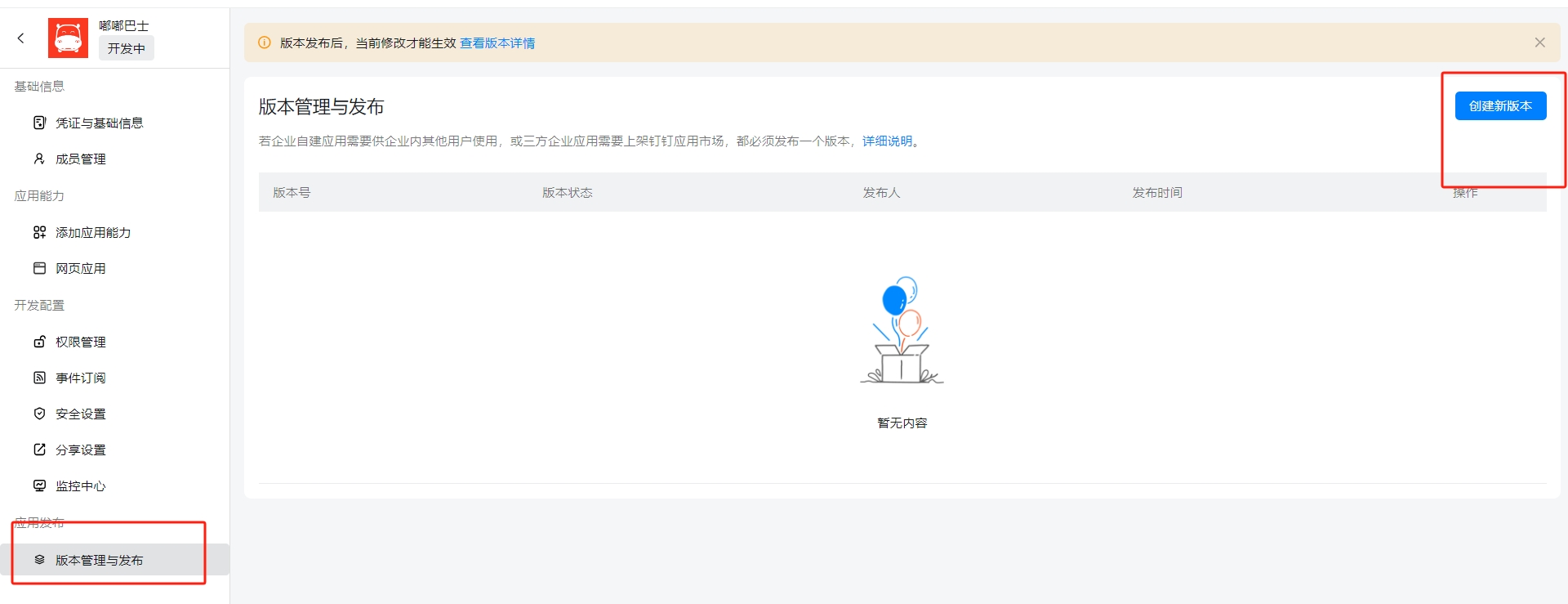Click the 安全设置 shield icon
1568x604 pixels.
coord(39,414)
